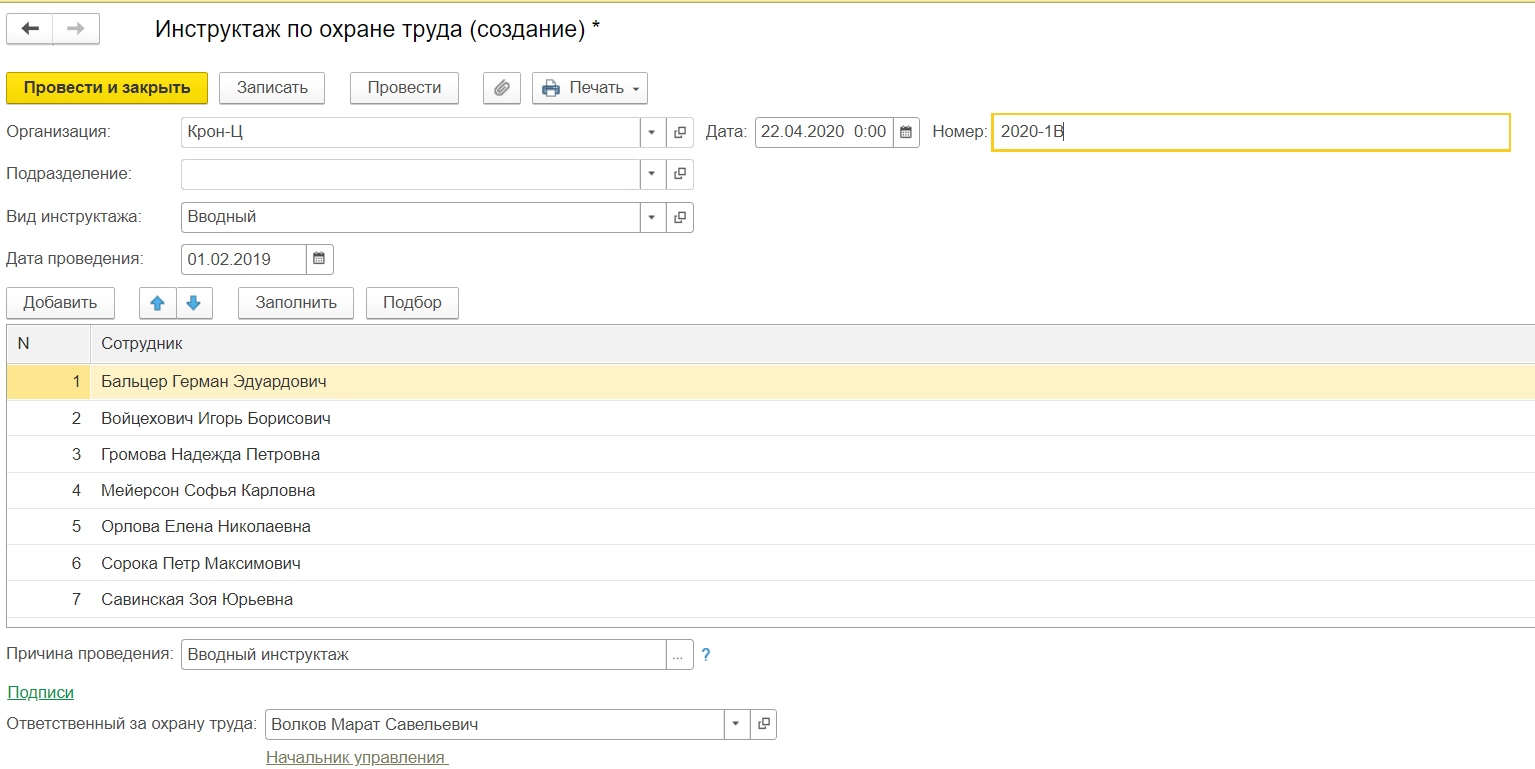Viewport: 1535px width, 769px height.
Task: Move selected row up with blue arrow
Action: click(x=157, y=303)
